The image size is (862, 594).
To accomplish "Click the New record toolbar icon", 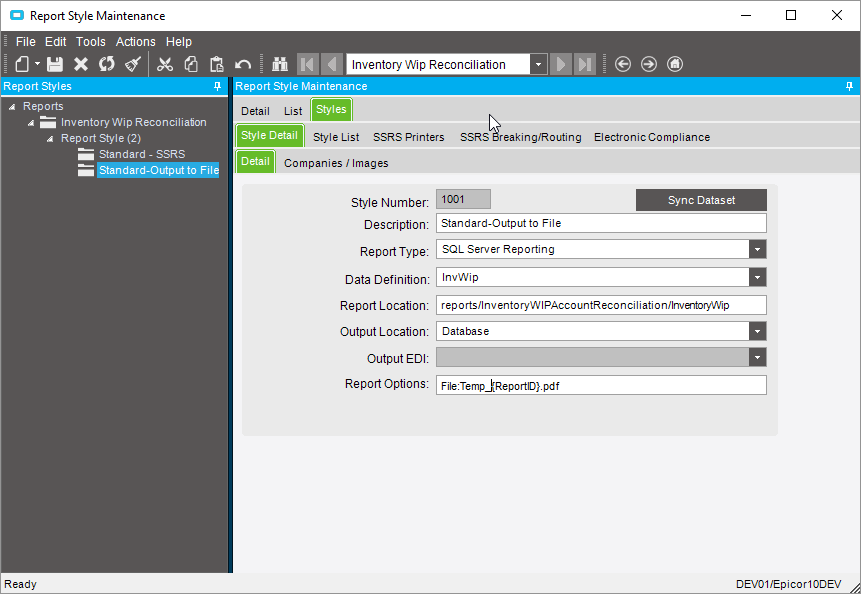I will point(22,64).
